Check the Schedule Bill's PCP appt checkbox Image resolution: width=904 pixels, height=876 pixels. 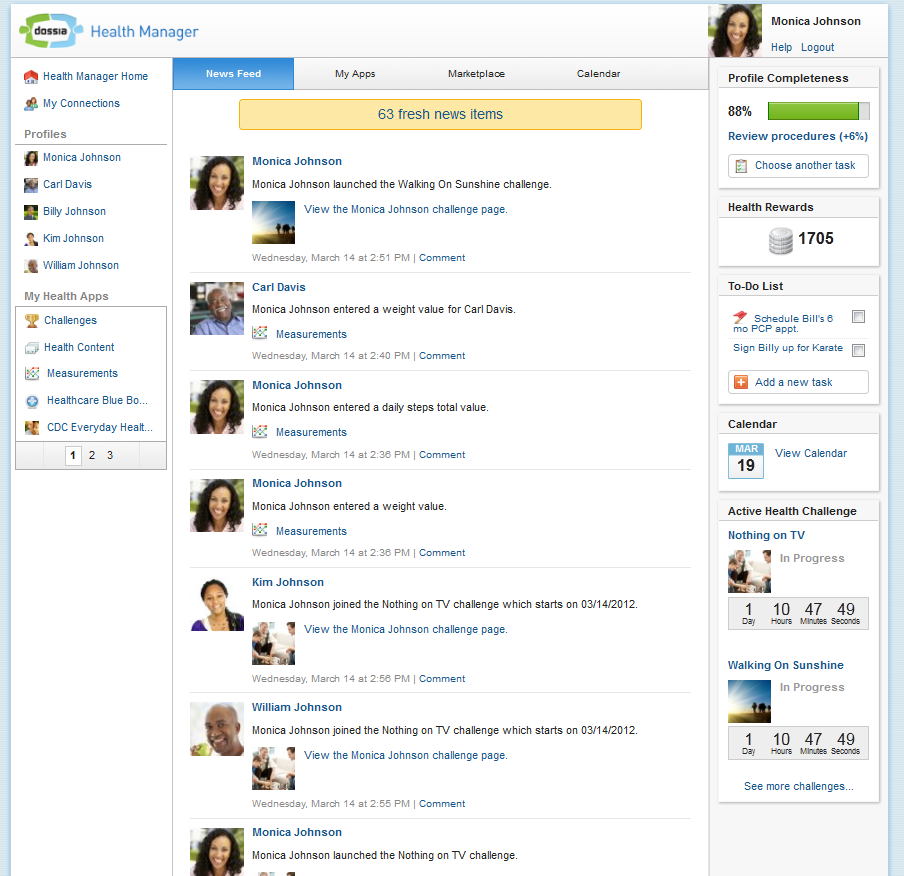coord(858,317)
